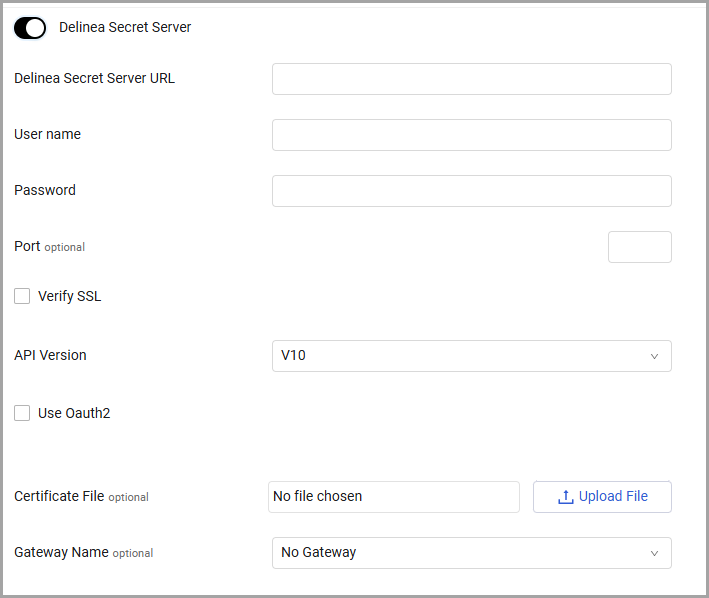Click the Delinea Secret Server URL label
709x598 pixels.
coord(95,78)
